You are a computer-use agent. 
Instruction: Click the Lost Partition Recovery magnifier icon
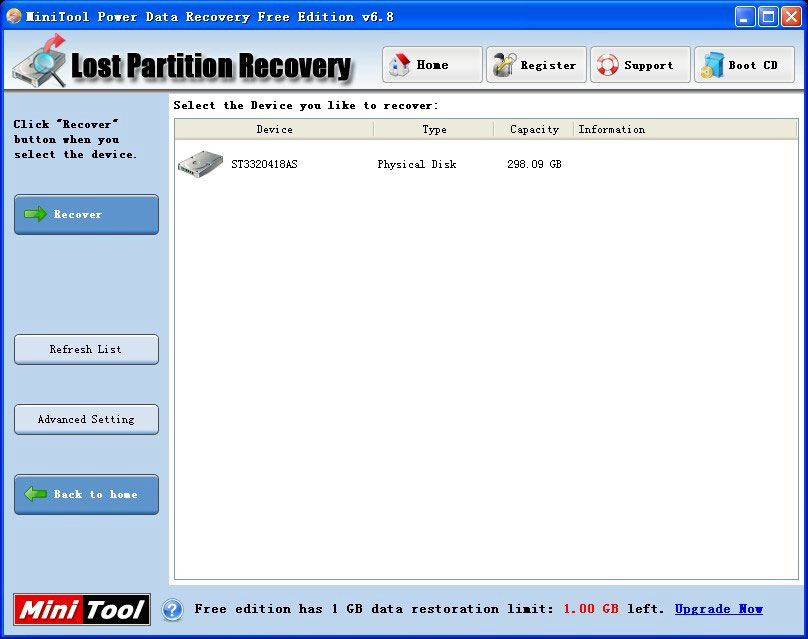[x=40, y=62]
